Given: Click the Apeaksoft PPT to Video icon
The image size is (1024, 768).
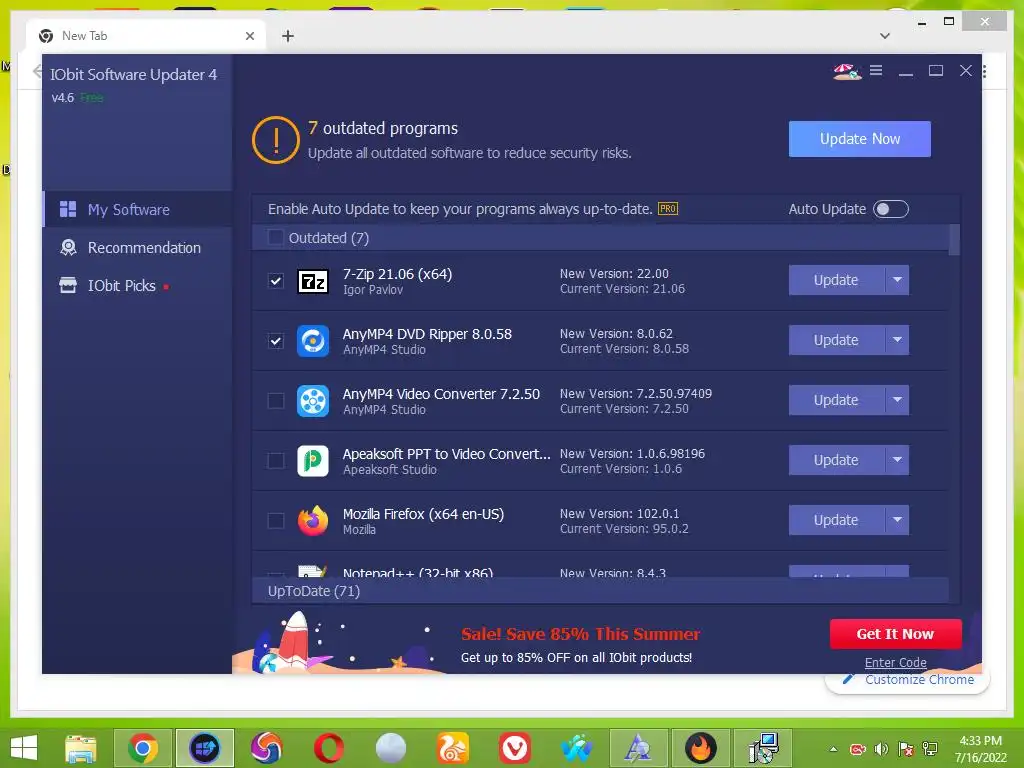Looking at the screenshot, I should point(313,461).
